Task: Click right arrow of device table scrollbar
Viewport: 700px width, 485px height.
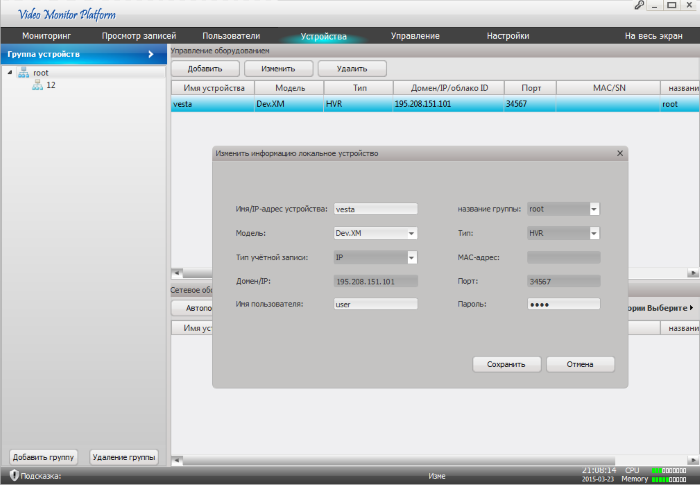Action: point(693,272)
